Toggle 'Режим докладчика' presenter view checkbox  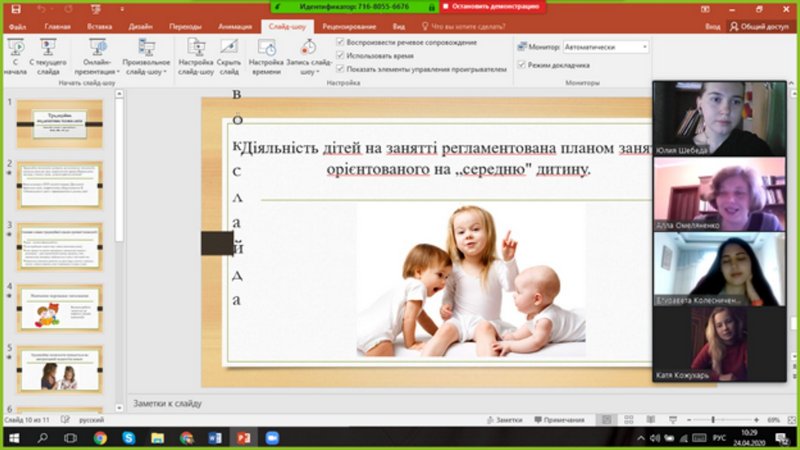pos(521,65)
